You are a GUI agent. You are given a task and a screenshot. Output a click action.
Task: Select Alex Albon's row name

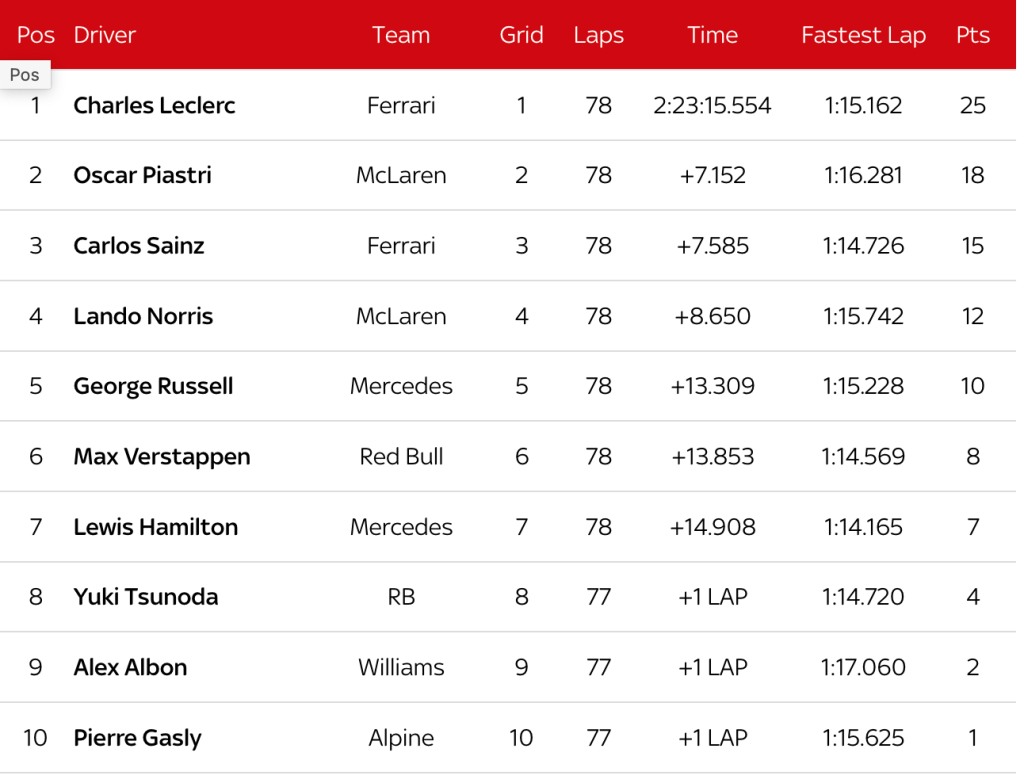[x=130, y=667]
